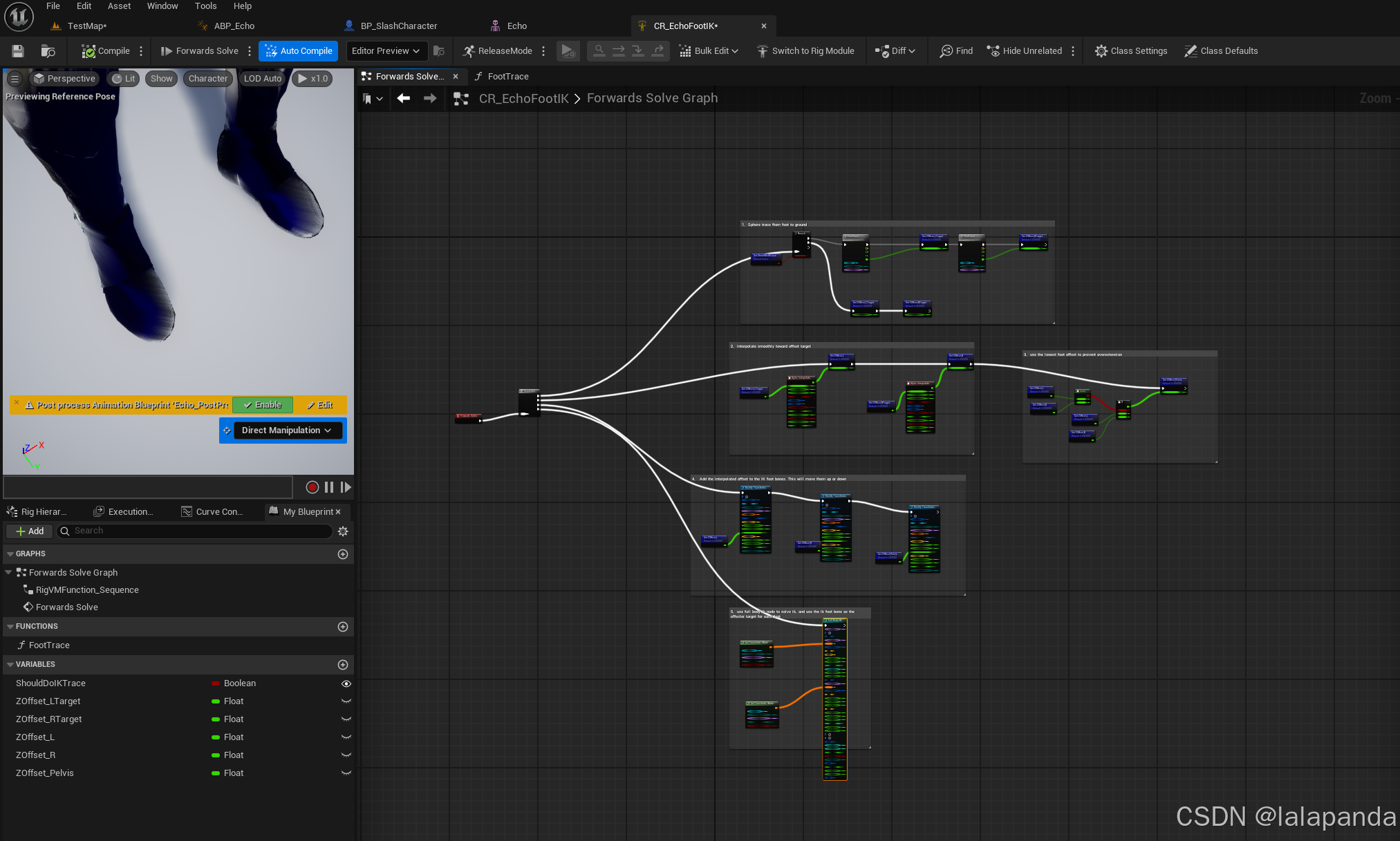Open My Blueprint settings gear
Screen dimensions: 1400x841
tap(343, 531)
